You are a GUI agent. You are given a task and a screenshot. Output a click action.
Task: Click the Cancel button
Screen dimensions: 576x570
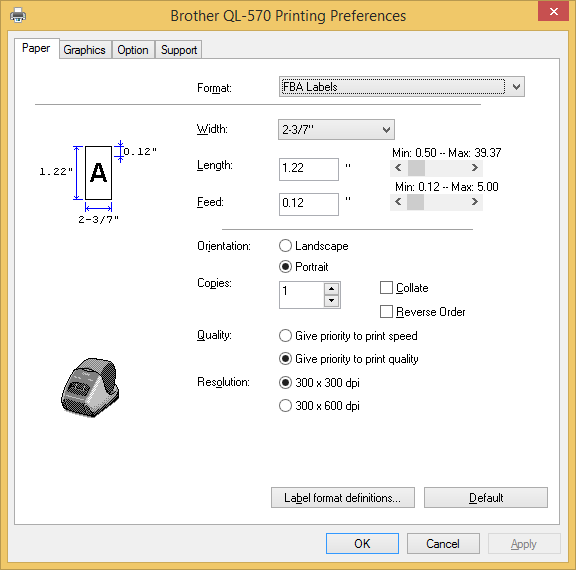pos(443,544)
